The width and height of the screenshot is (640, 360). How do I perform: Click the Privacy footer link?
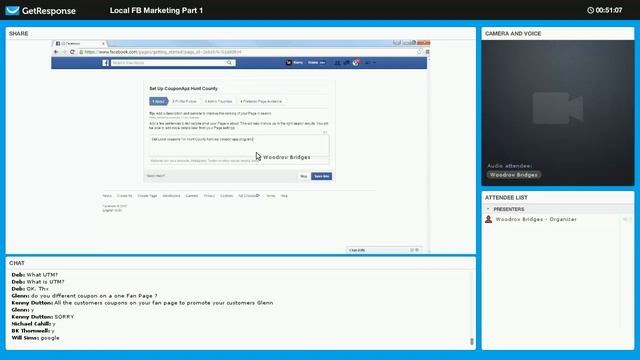[209, 196]
